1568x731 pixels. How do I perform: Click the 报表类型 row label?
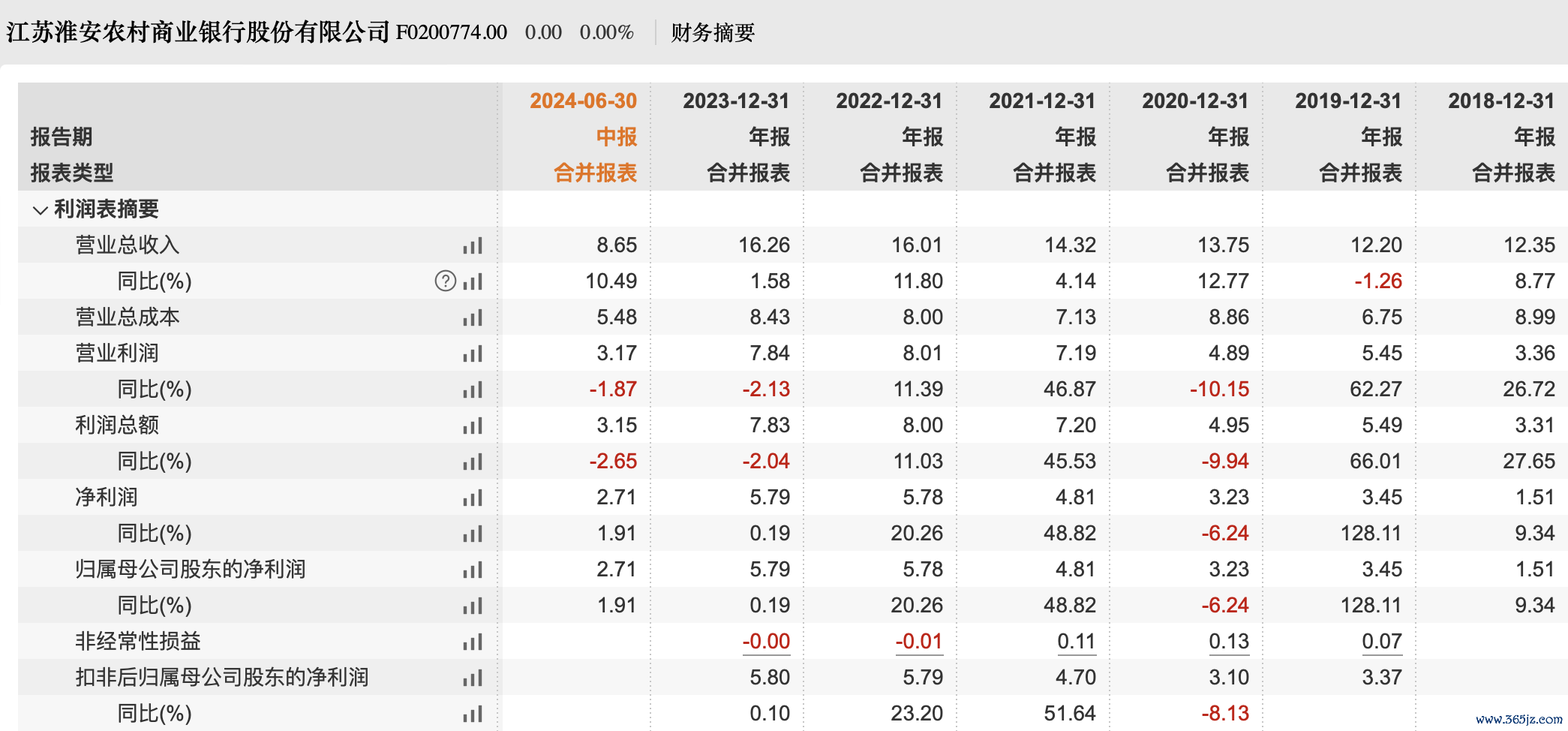point(72,173)
